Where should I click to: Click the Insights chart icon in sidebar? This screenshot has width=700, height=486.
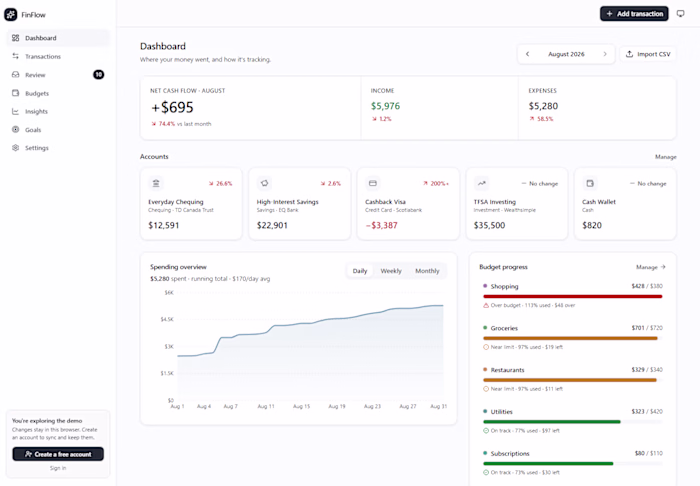[16, 111]
